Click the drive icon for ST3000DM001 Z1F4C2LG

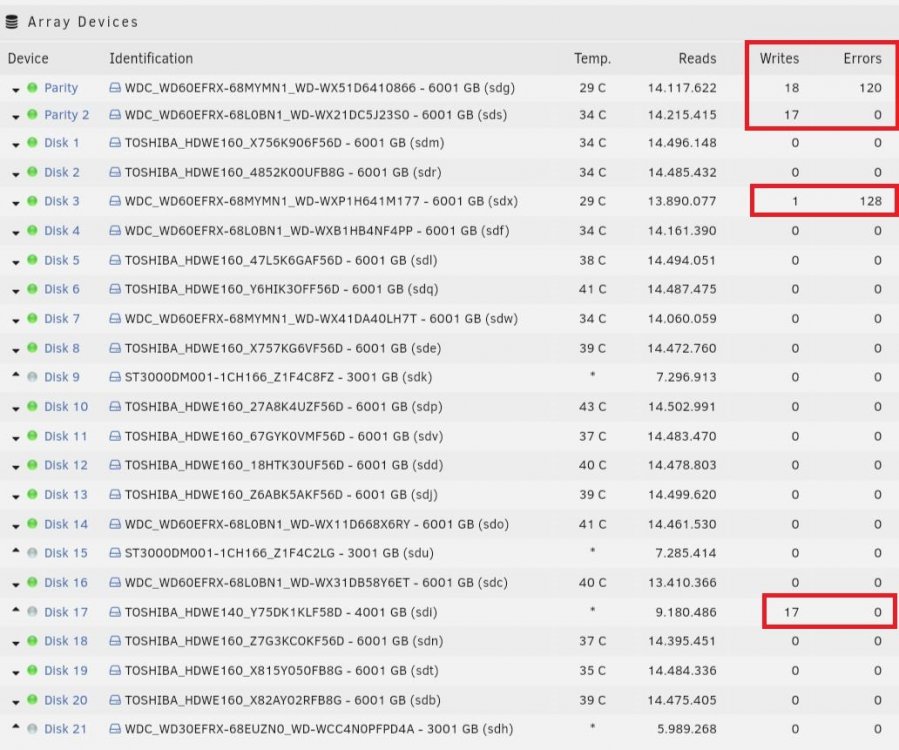(x=115, y=553)
